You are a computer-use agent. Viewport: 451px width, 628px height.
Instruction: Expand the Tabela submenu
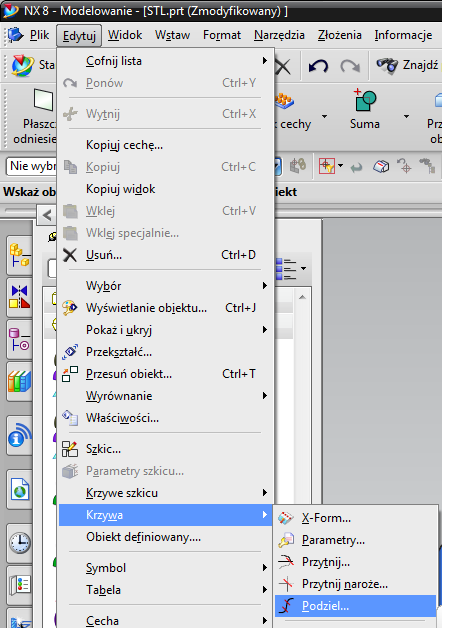166,590
